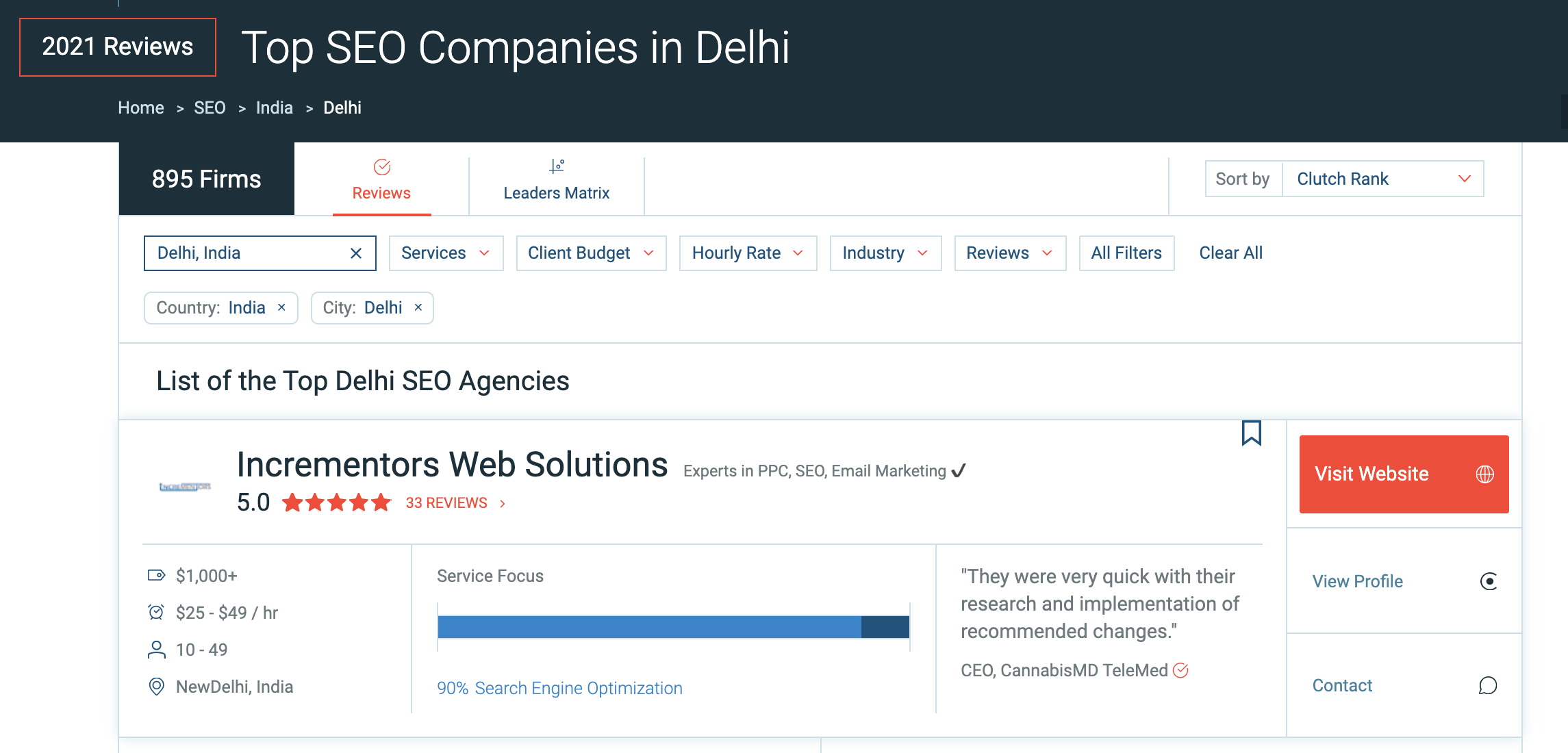Screen dimensions: 1568x753
Task: Click the Incrementors company logo
Action: (x=185, y=487)
